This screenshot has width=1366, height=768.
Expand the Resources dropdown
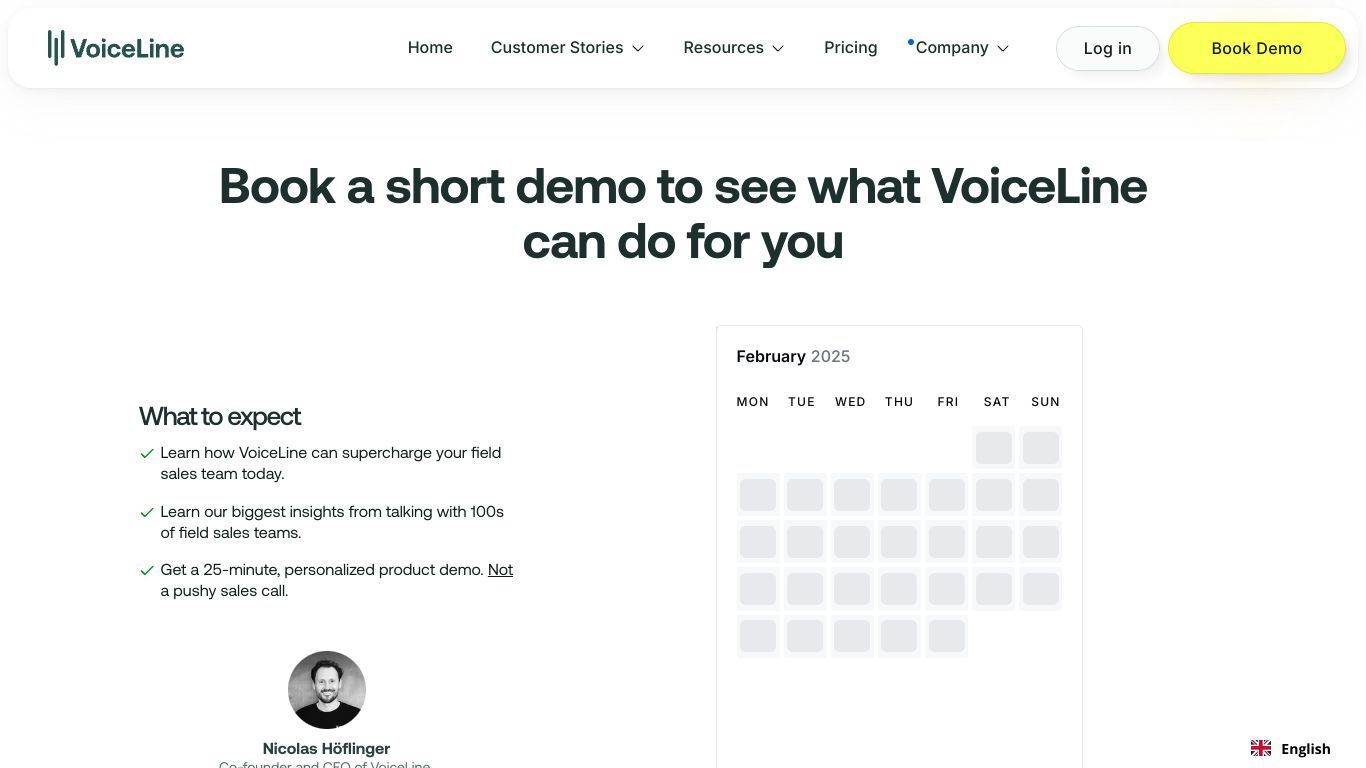[734, 48]
